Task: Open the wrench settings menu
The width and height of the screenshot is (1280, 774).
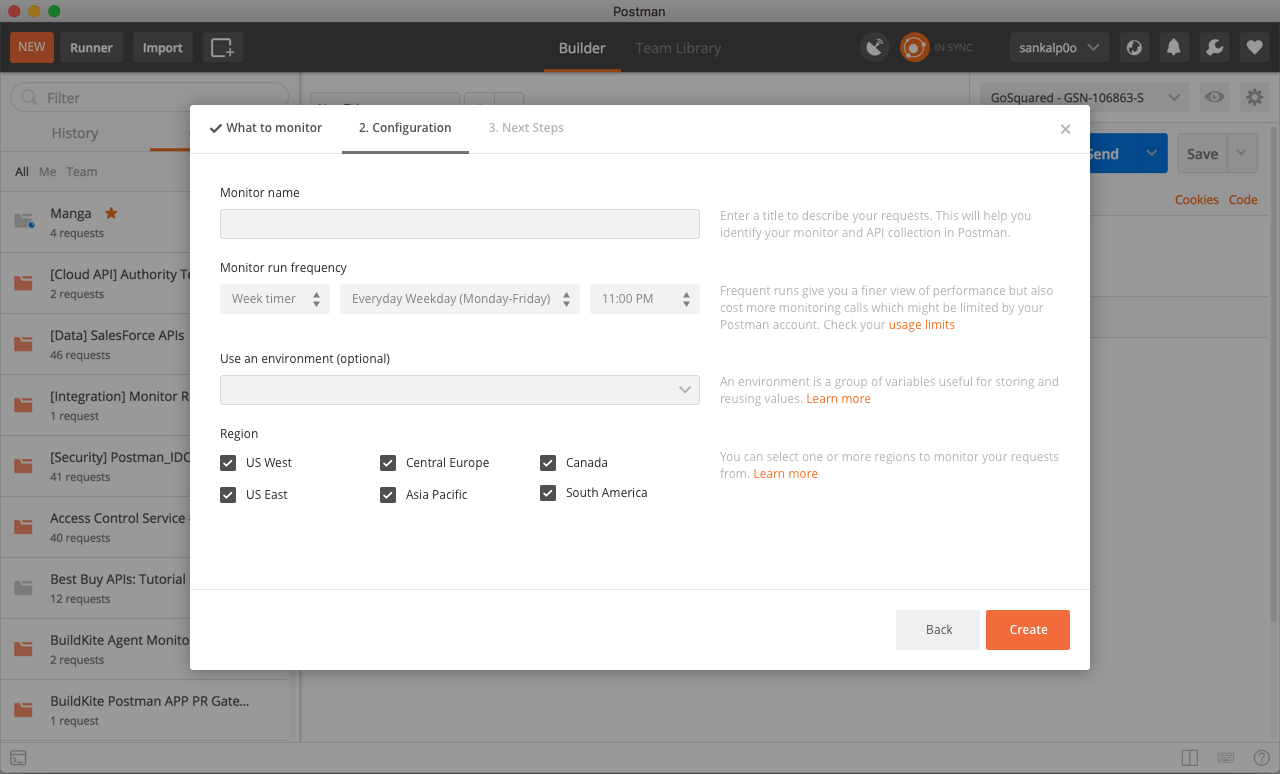Action: tap(1214, 47)
